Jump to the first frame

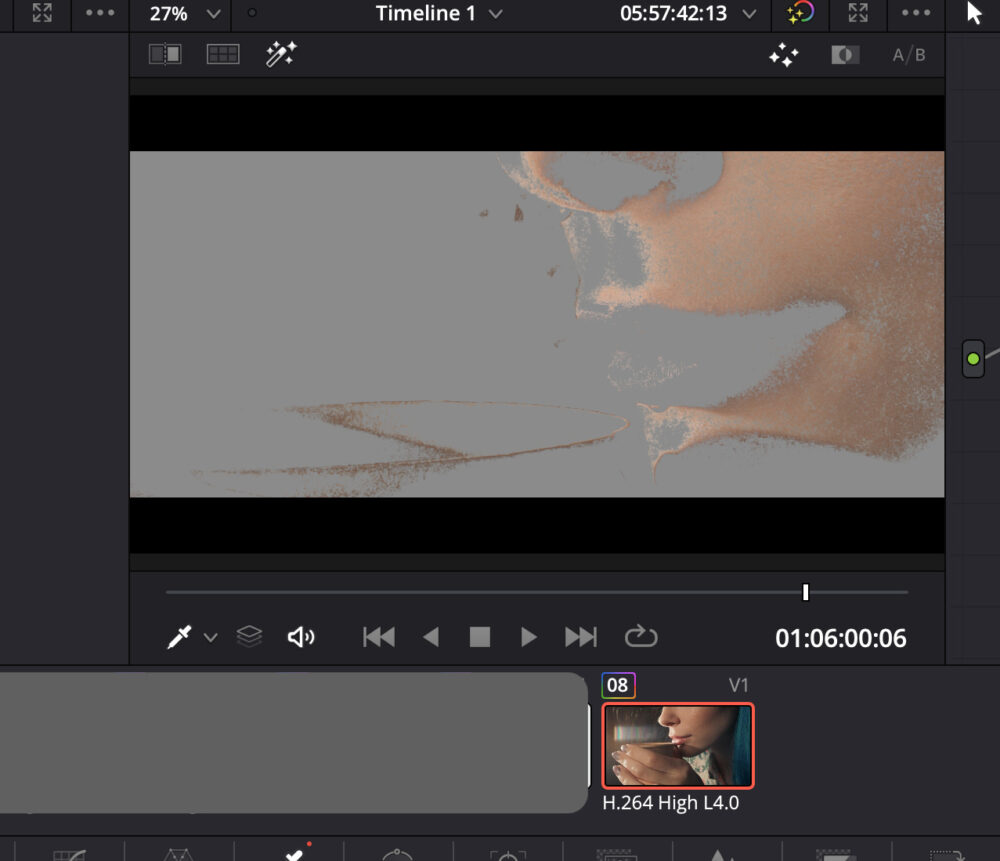[x=379, y=637]
